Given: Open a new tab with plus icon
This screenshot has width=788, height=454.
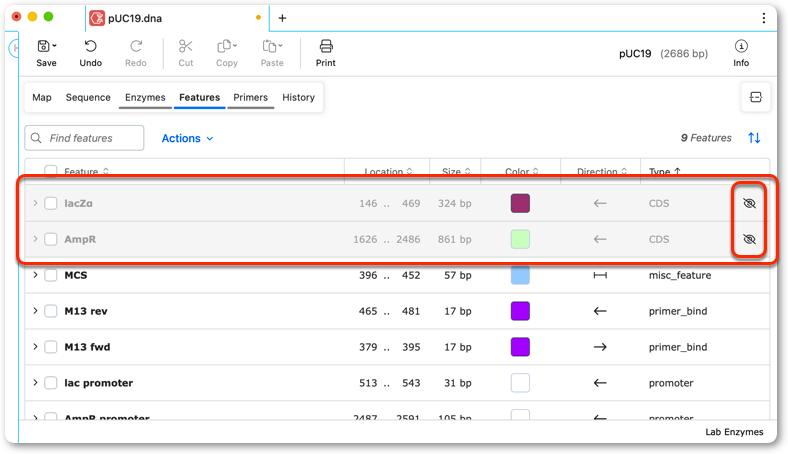Looking at the screenshot, I should (282, 18).
